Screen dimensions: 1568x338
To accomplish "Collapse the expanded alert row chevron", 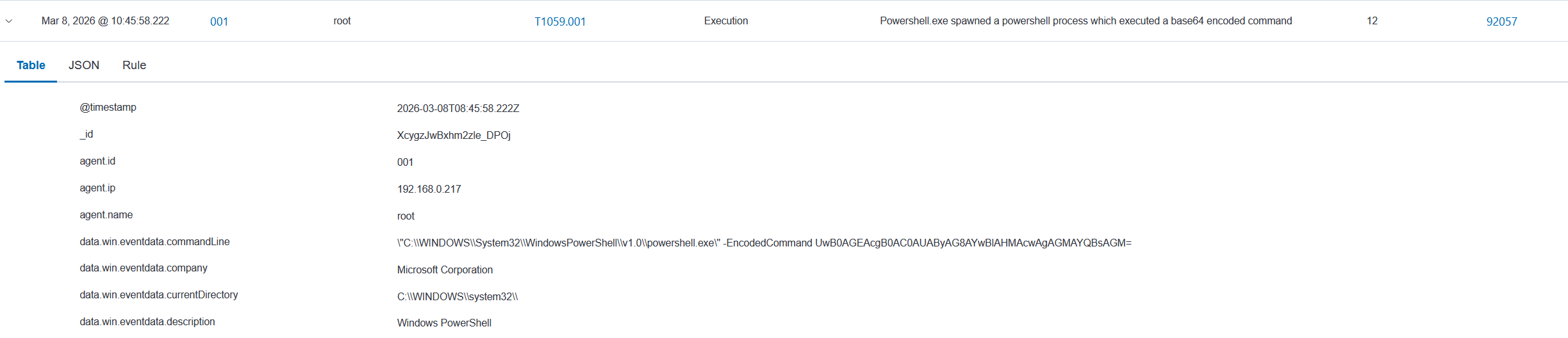I will click(9, 21).
